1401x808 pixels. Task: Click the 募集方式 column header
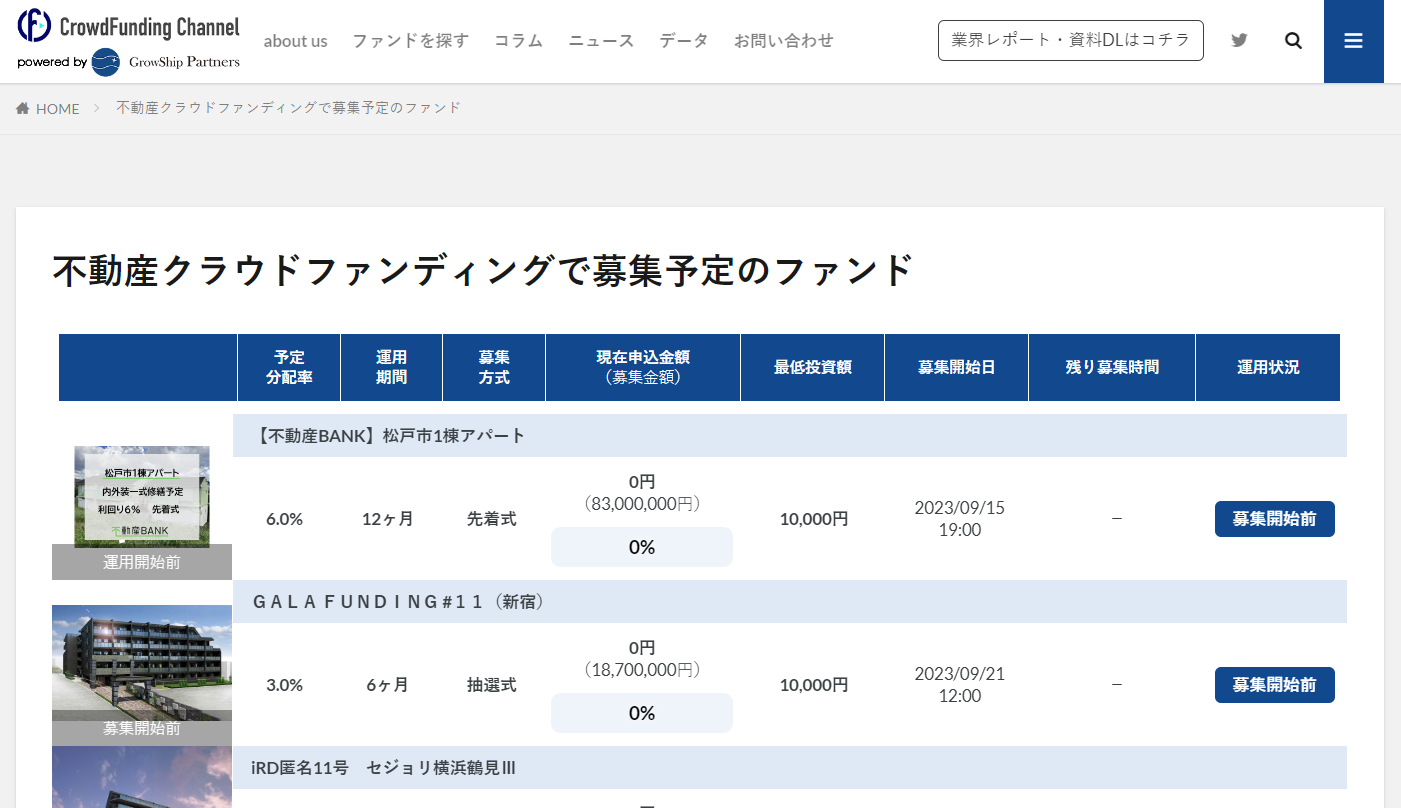[x=494, y=367]
